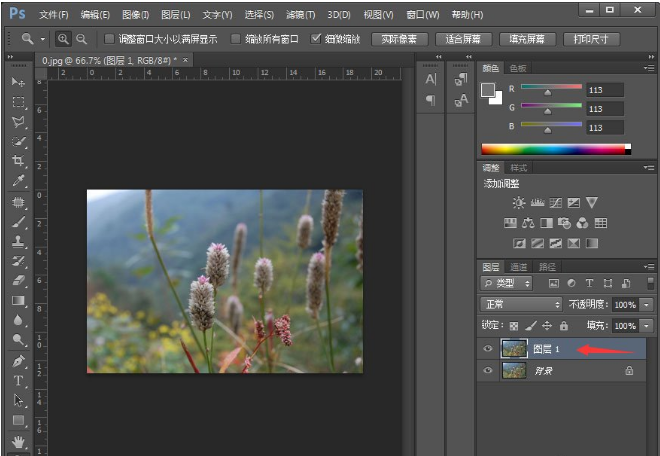
Task: Select the Clone Stamp tool
Action: point(18,241)
